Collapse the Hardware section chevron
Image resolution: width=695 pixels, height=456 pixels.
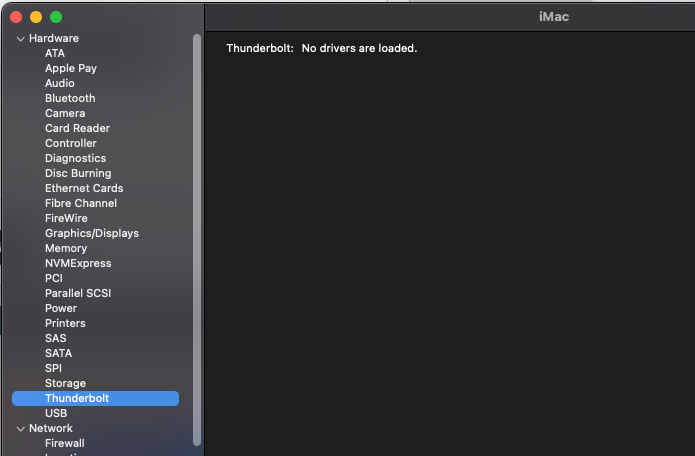(20, 39)
